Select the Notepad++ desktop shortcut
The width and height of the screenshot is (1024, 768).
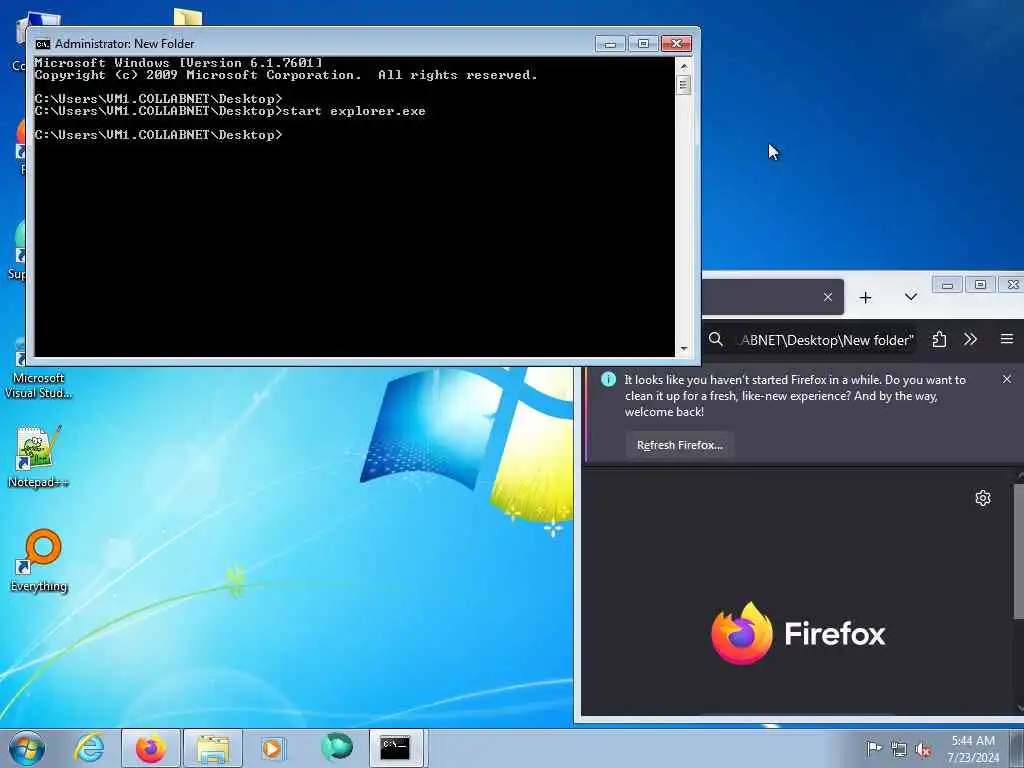(39, 457)
